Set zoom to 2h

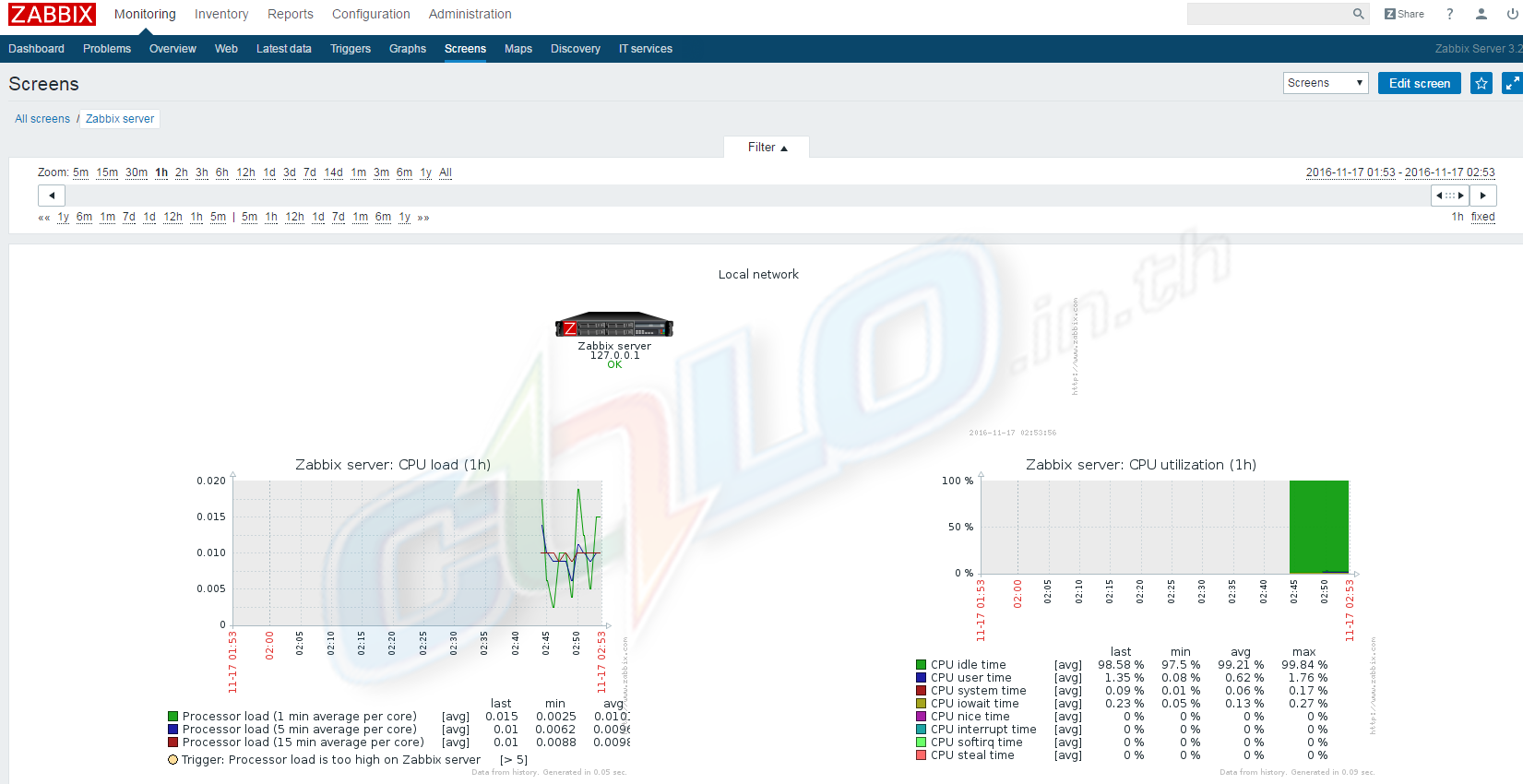(182, 172)
